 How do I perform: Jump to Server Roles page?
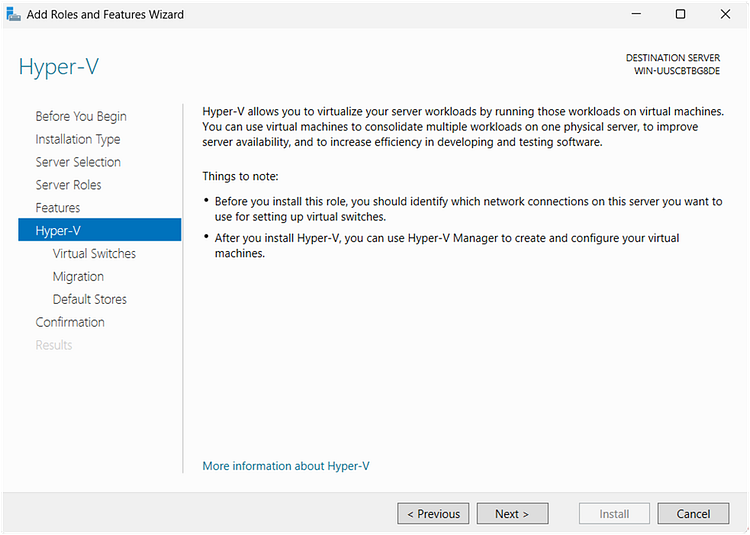(68, 185)
